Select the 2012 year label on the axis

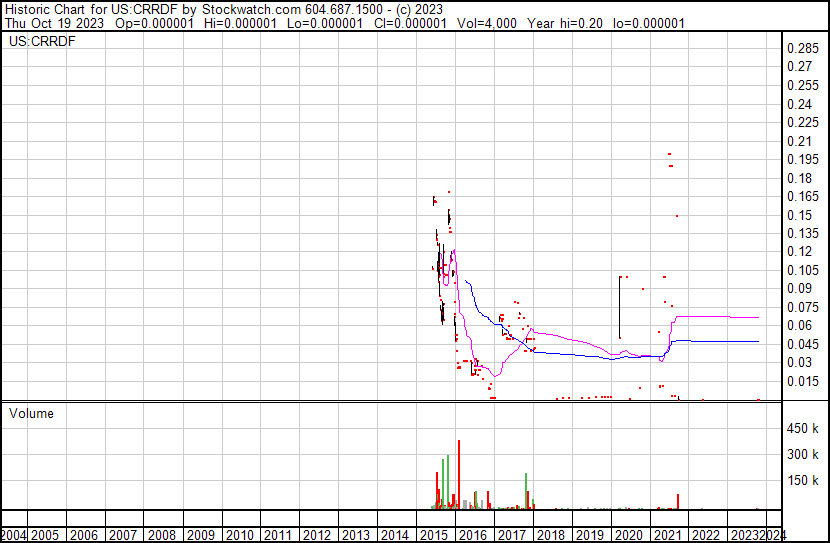[x=317, y=535]
